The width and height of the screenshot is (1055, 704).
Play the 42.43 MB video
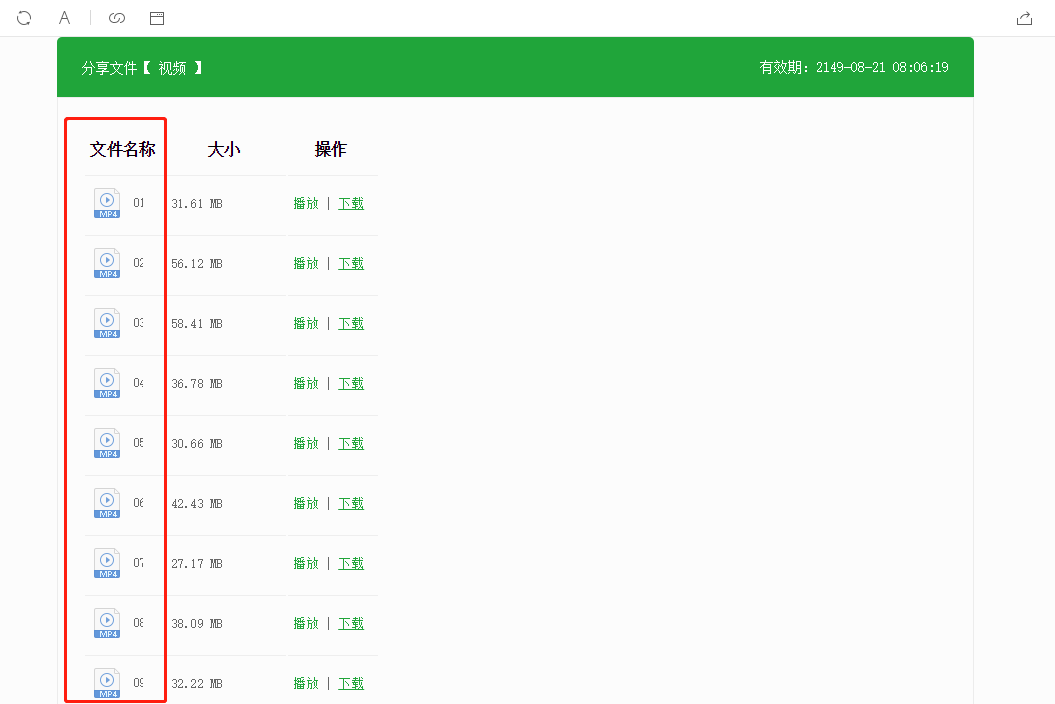click(306, 503)
